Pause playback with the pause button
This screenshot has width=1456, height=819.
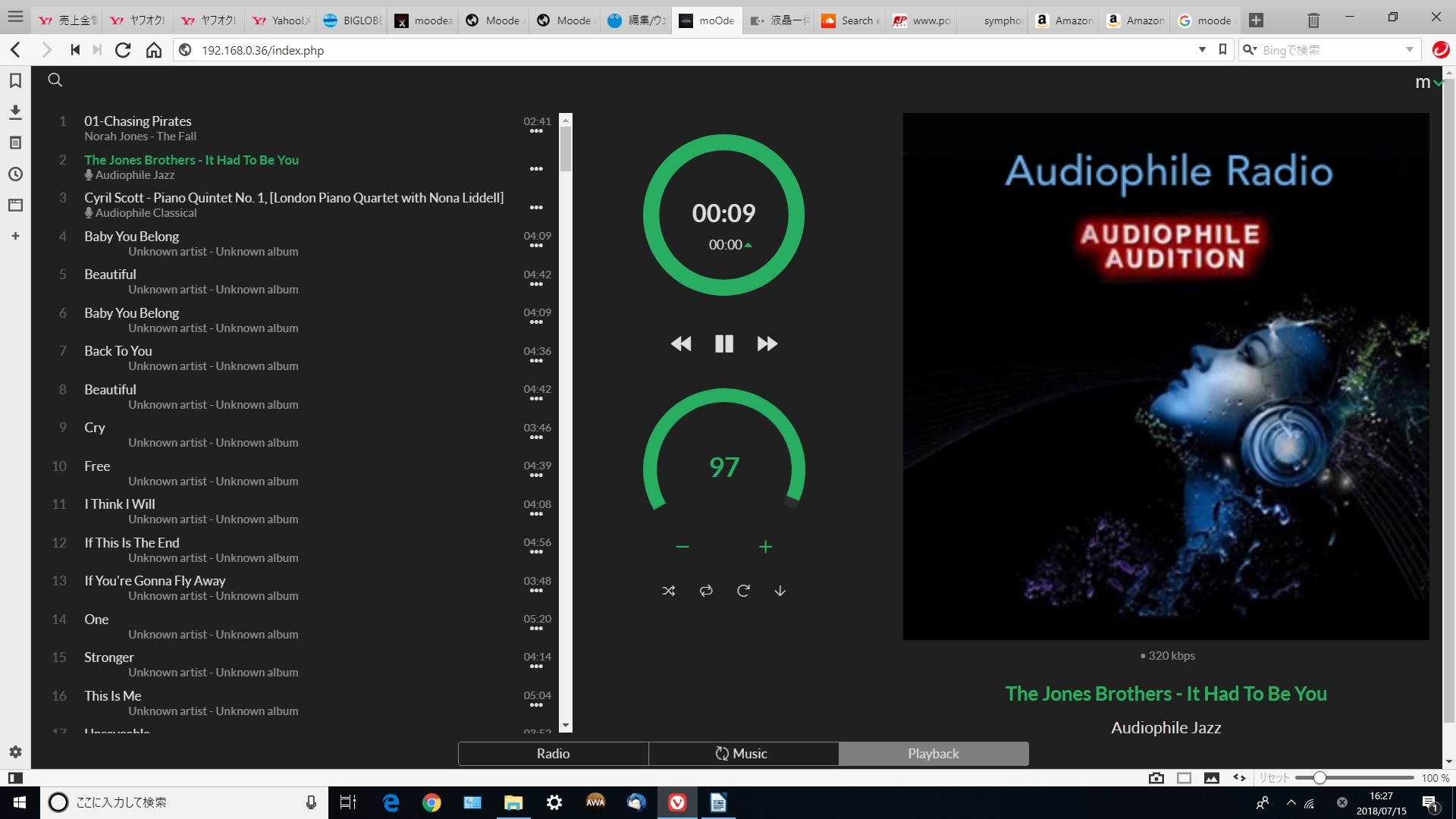point(723,344)
